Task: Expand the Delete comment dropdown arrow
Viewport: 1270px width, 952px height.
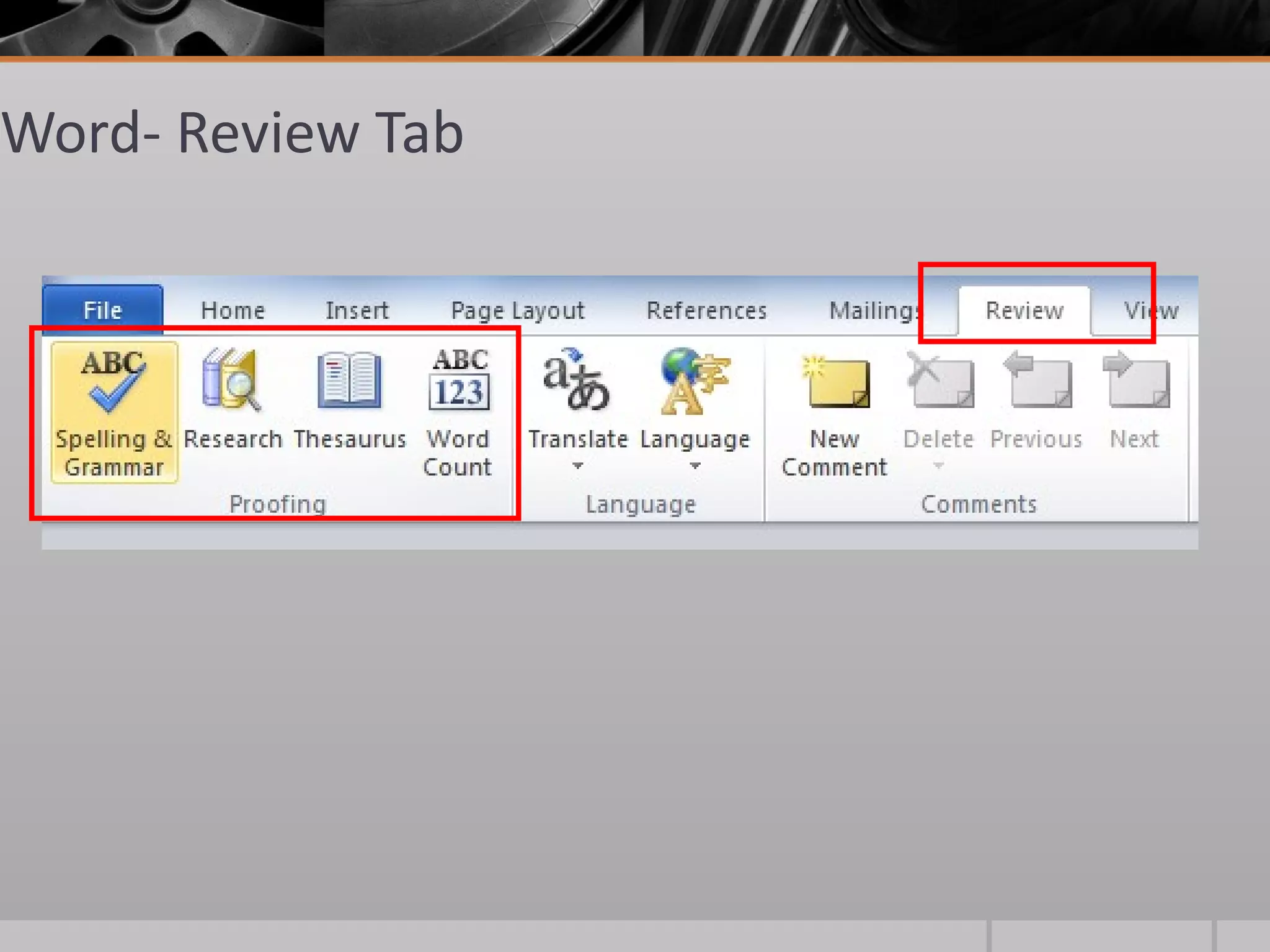Action: (938, 465)
